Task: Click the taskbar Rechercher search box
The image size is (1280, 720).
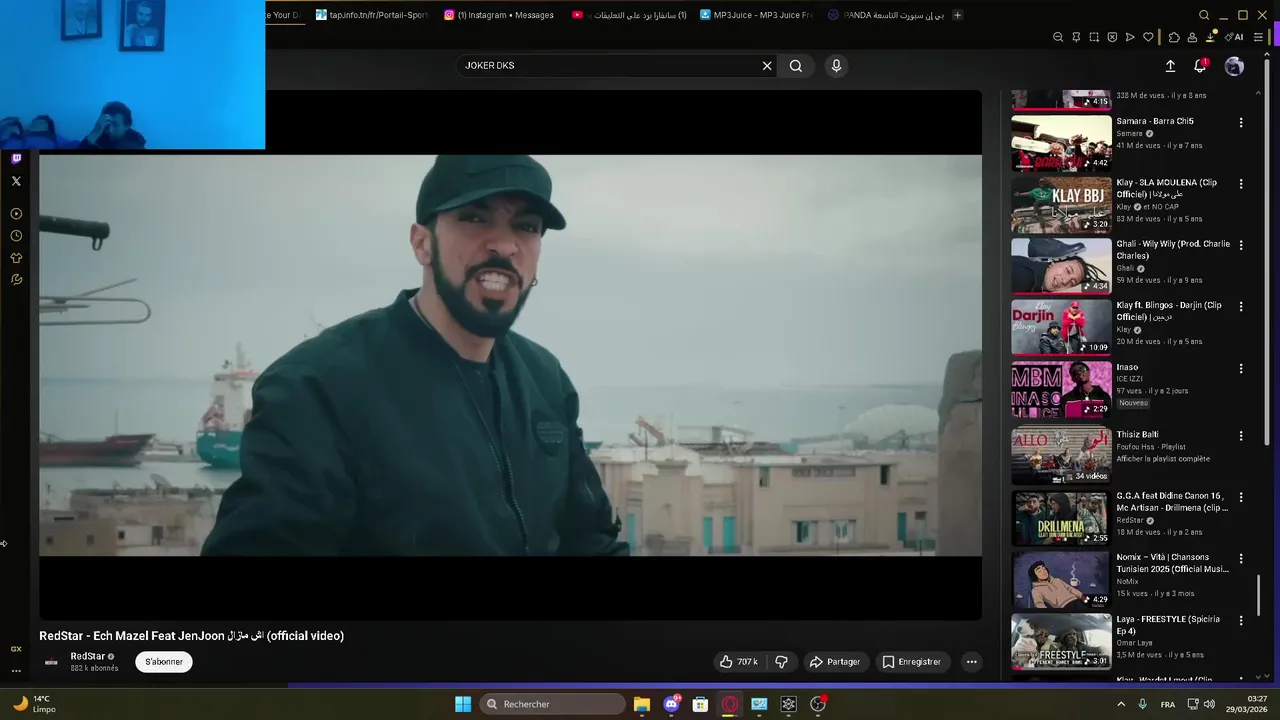Action: coord(552,704)
